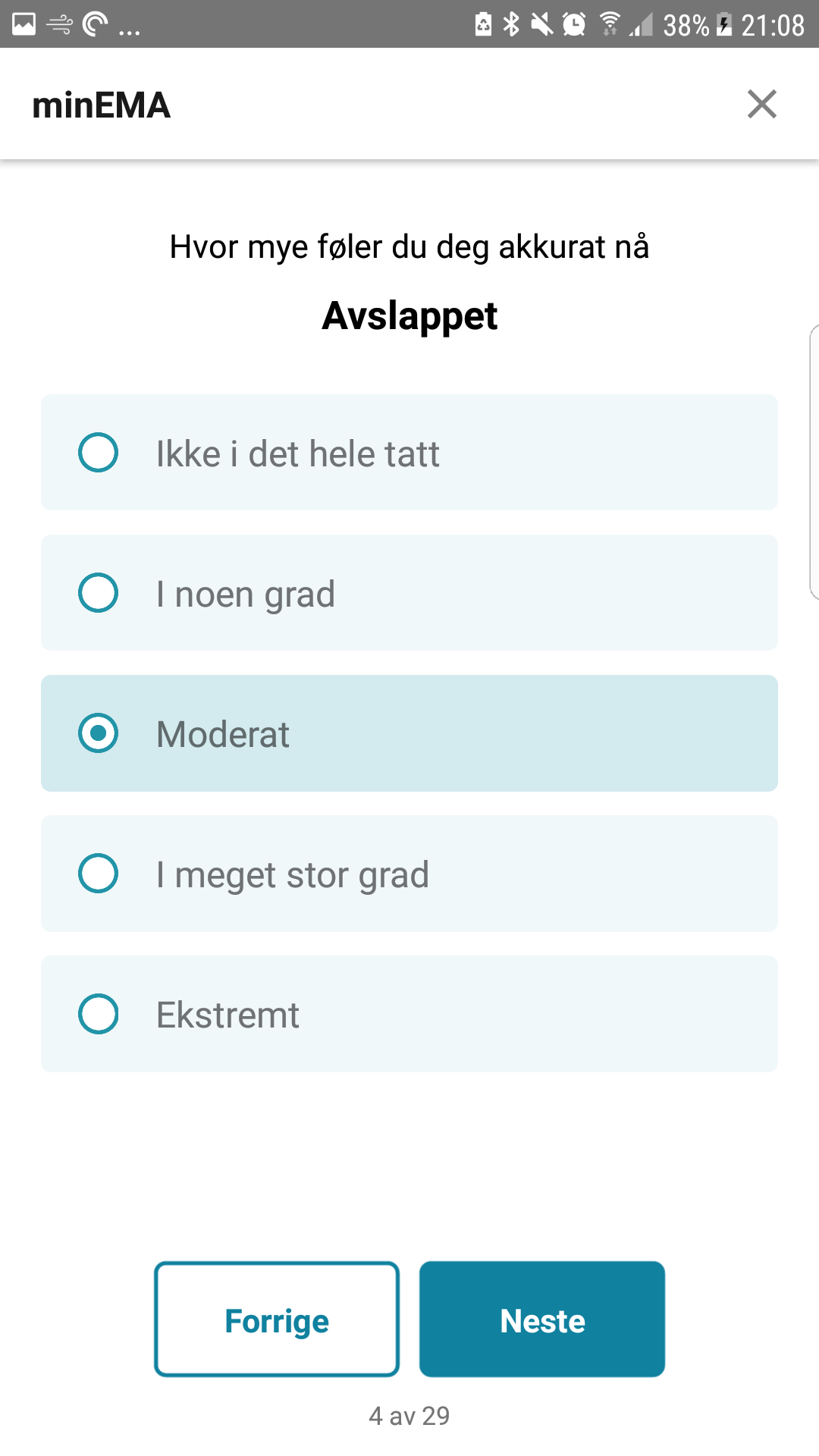The width and height of the screenshot is (819, 1456).
Task: Pick the 'I meget stor grad' answer
Action: point(99,874)
